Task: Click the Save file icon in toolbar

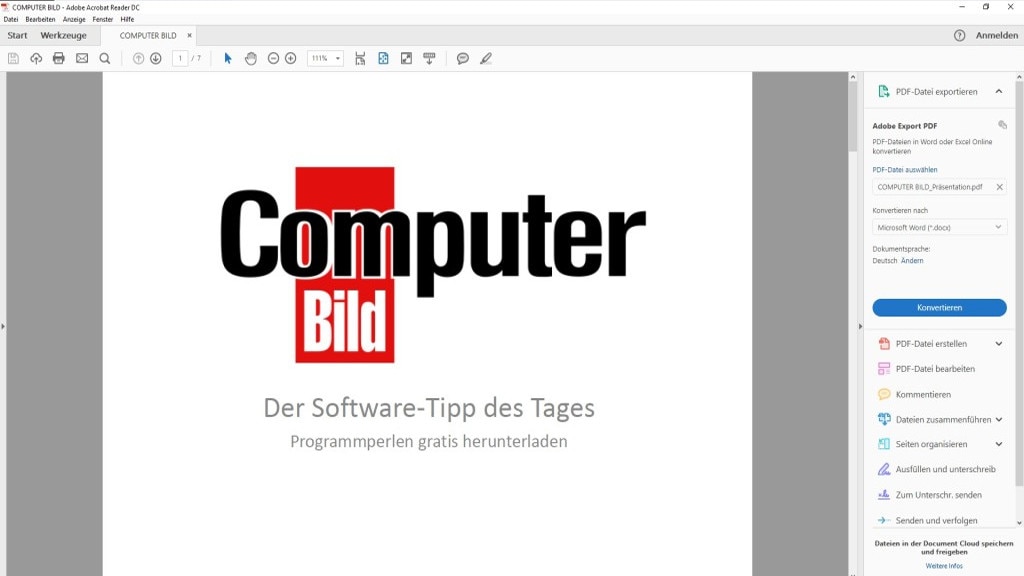Action: click(13, 59)
